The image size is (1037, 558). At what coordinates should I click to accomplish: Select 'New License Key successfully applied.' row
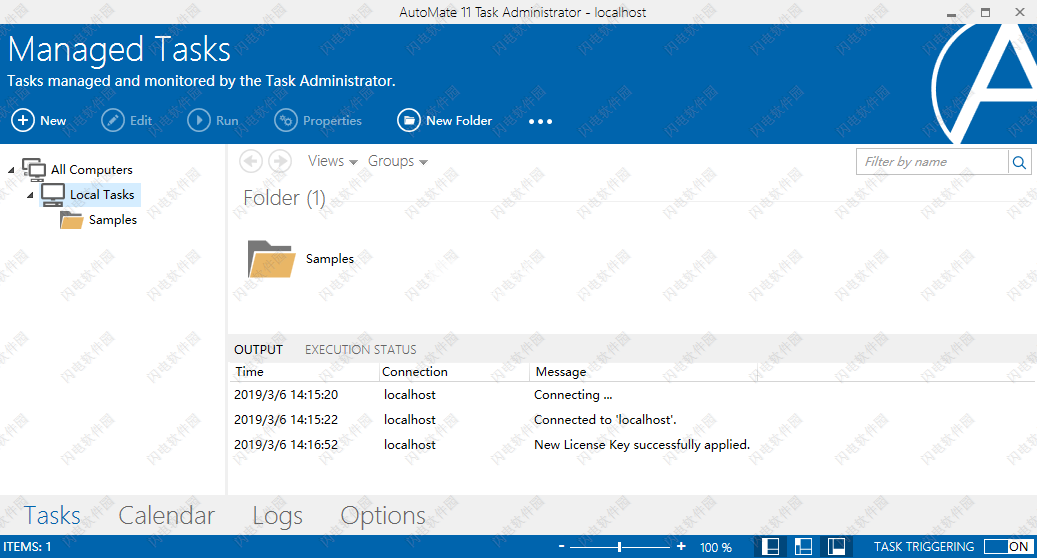631,445
